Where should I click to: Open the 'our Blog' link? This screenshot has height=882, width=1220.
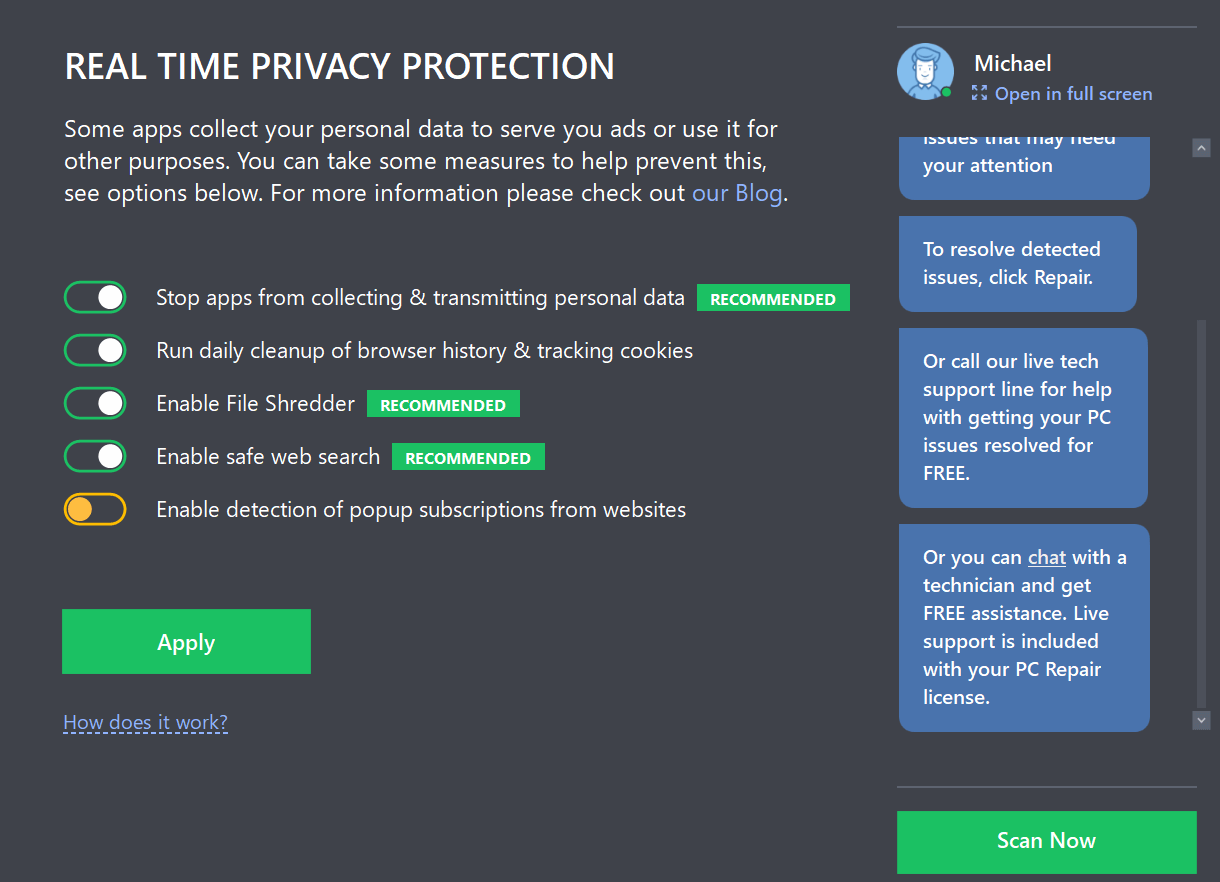pyautogui.click(x=738, y=193)
